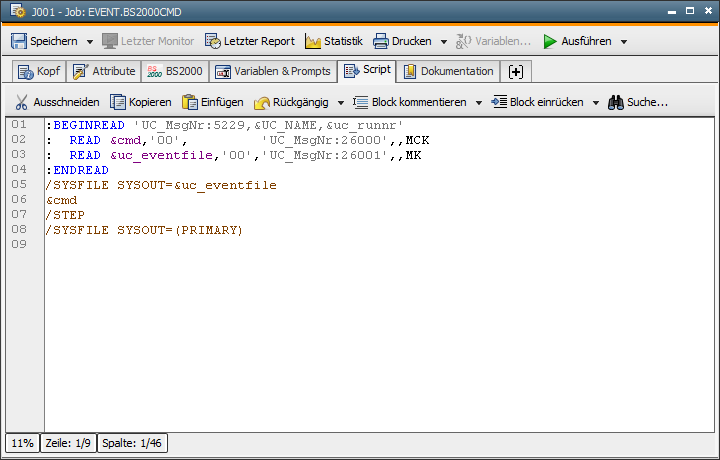Click the Letzter Monitor icon
Viewport: 720px width, 460px height.
coord(110,41)
